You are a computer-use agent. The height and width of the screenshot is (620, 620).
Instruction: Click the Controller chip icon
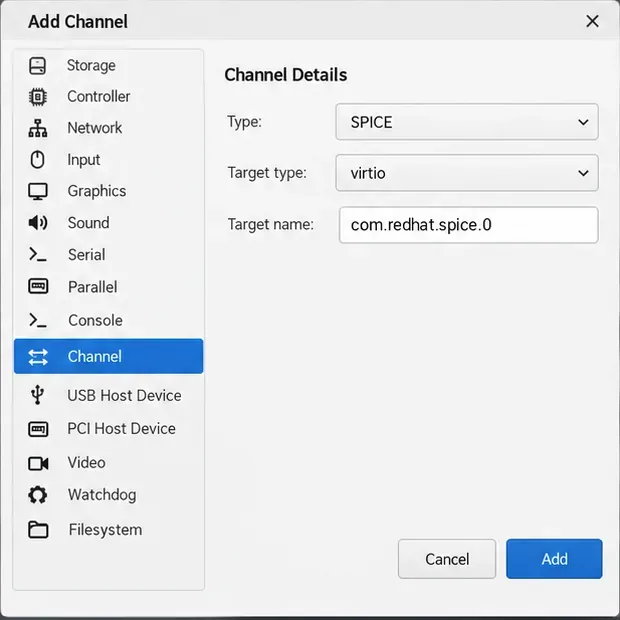point(38,96)
